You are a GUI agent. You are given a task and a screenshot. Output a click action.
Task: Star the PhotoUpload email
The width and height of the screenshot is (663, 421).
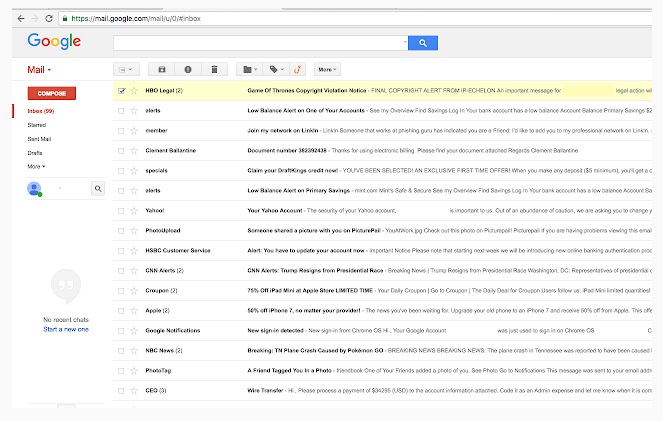[x=134, y=231]
